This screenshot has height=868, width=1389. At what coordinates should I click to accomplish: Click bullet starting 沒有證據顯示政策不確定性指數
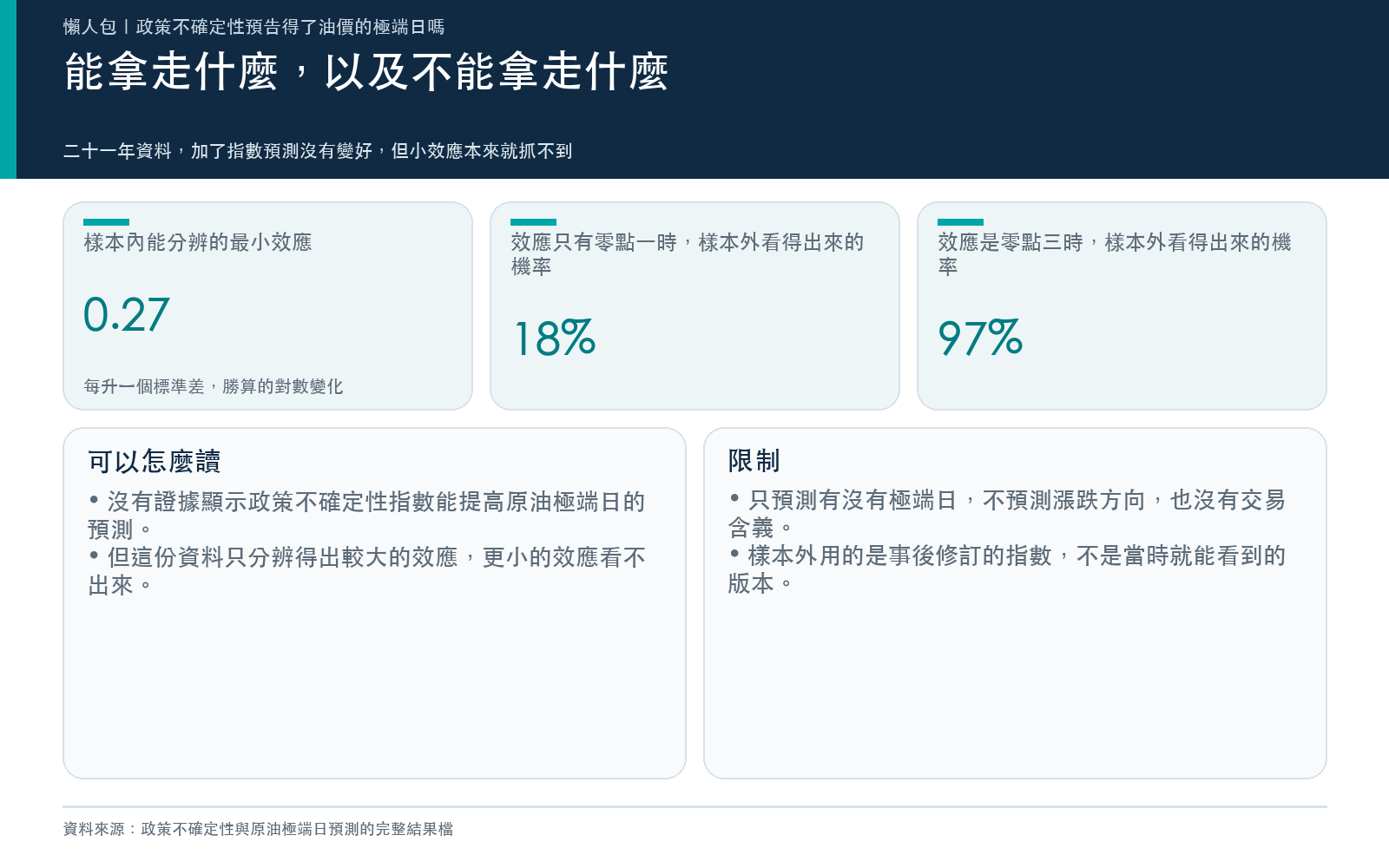click(x=366, y=516)
